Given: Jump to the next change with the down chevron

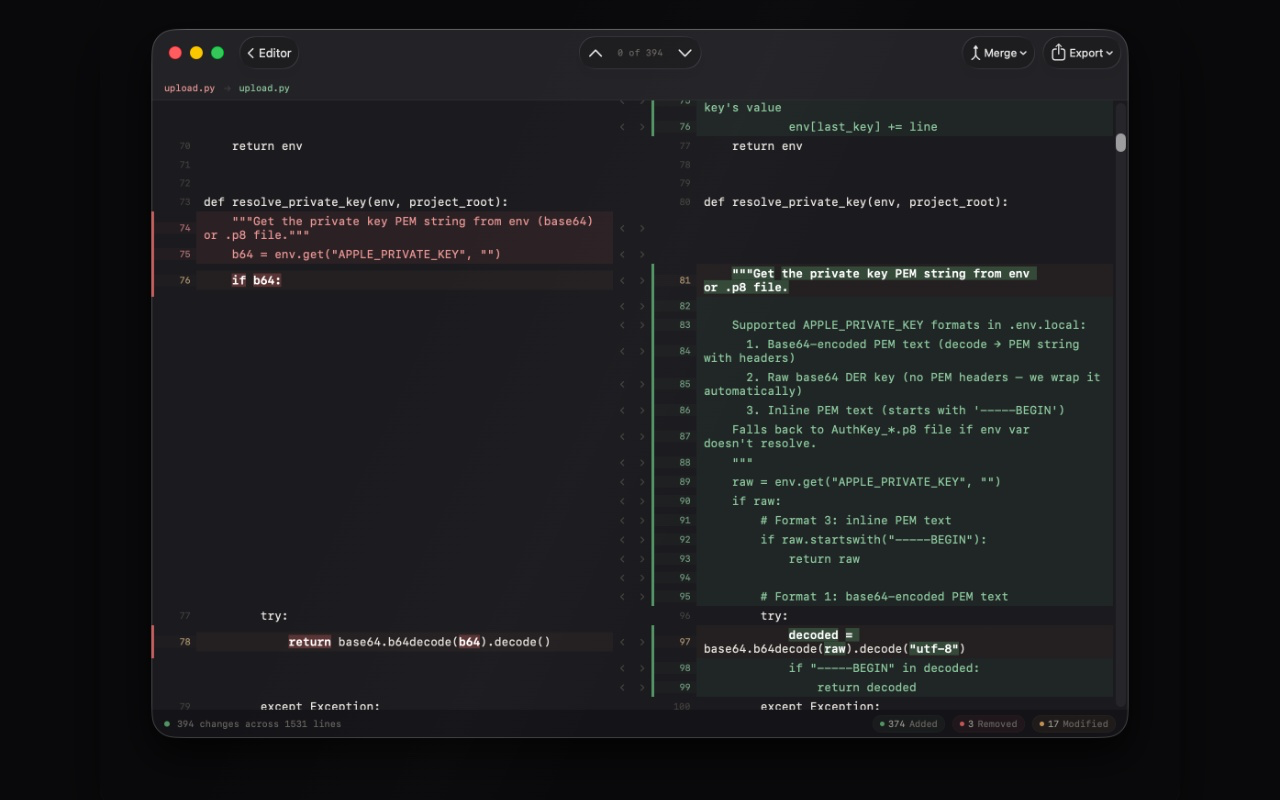Looking at the screenshot, I should 685,53.
